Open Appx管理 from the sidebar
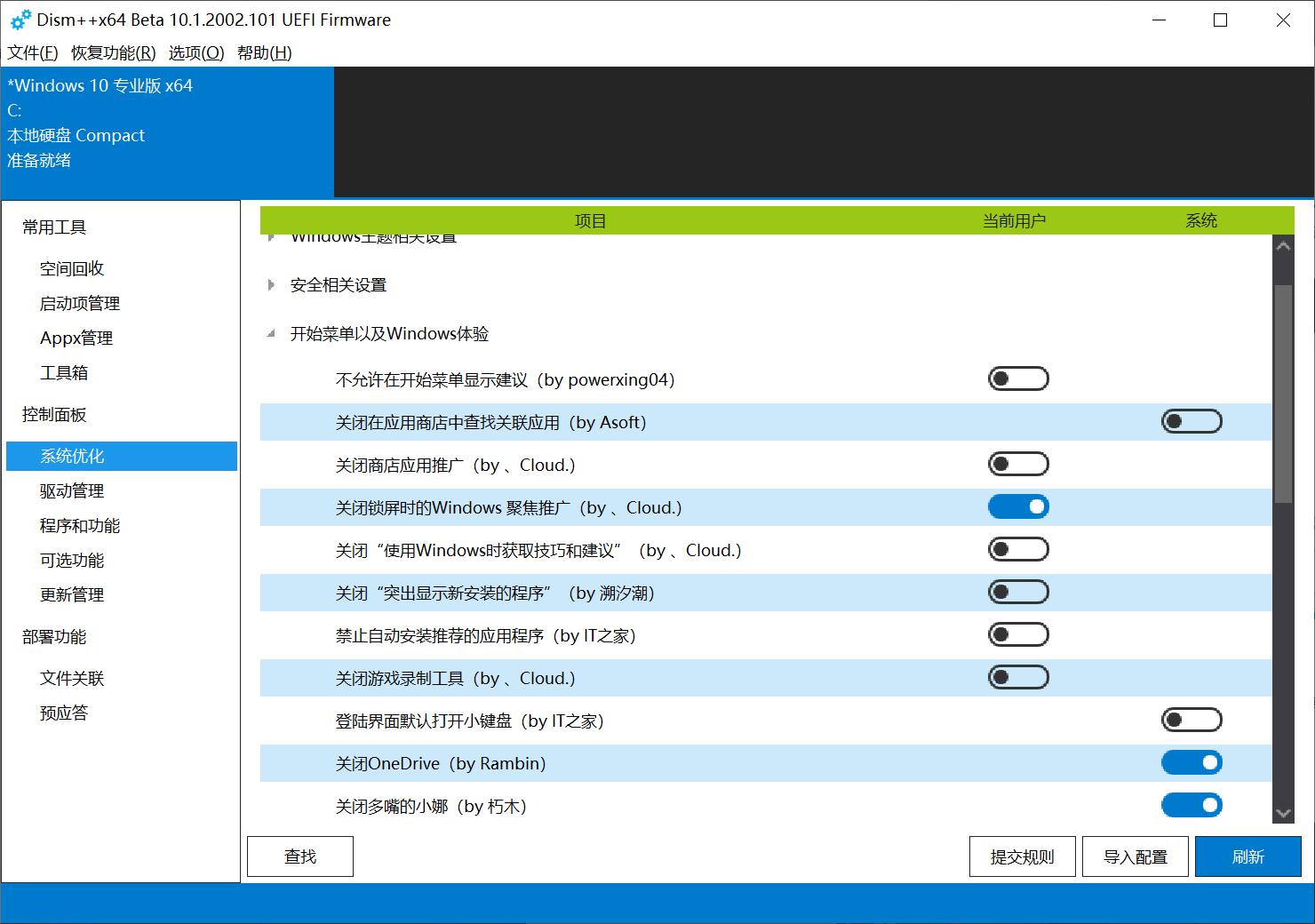The width and height of the screenshot is (1315, 924). [x=76, y=337]
